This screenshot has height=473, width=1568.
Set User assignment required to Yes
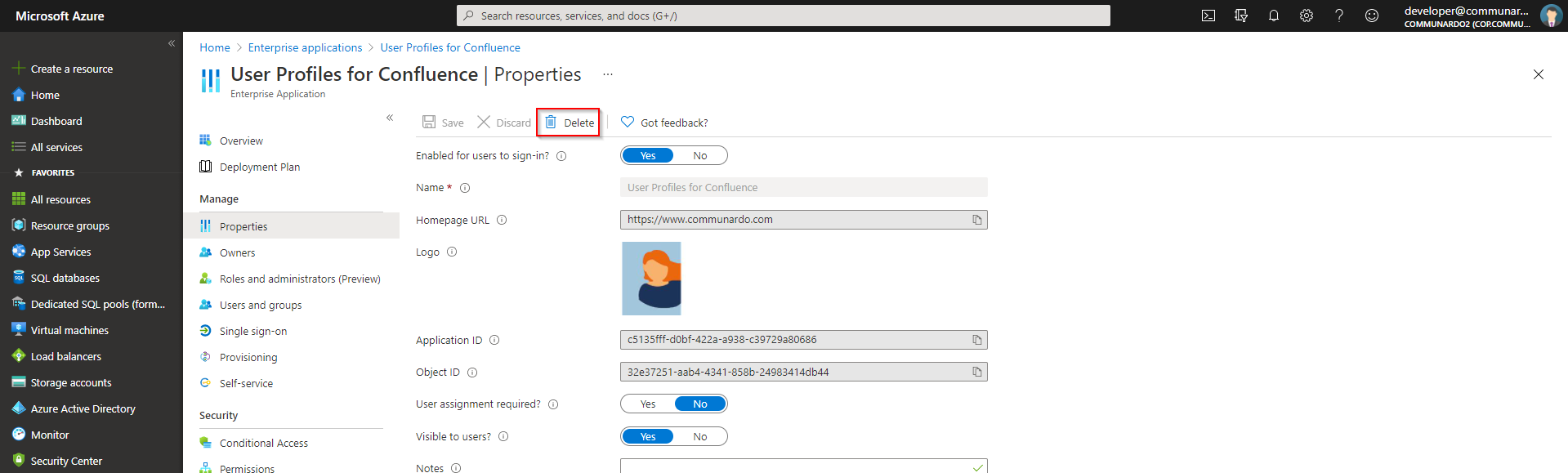coord(648,404)
